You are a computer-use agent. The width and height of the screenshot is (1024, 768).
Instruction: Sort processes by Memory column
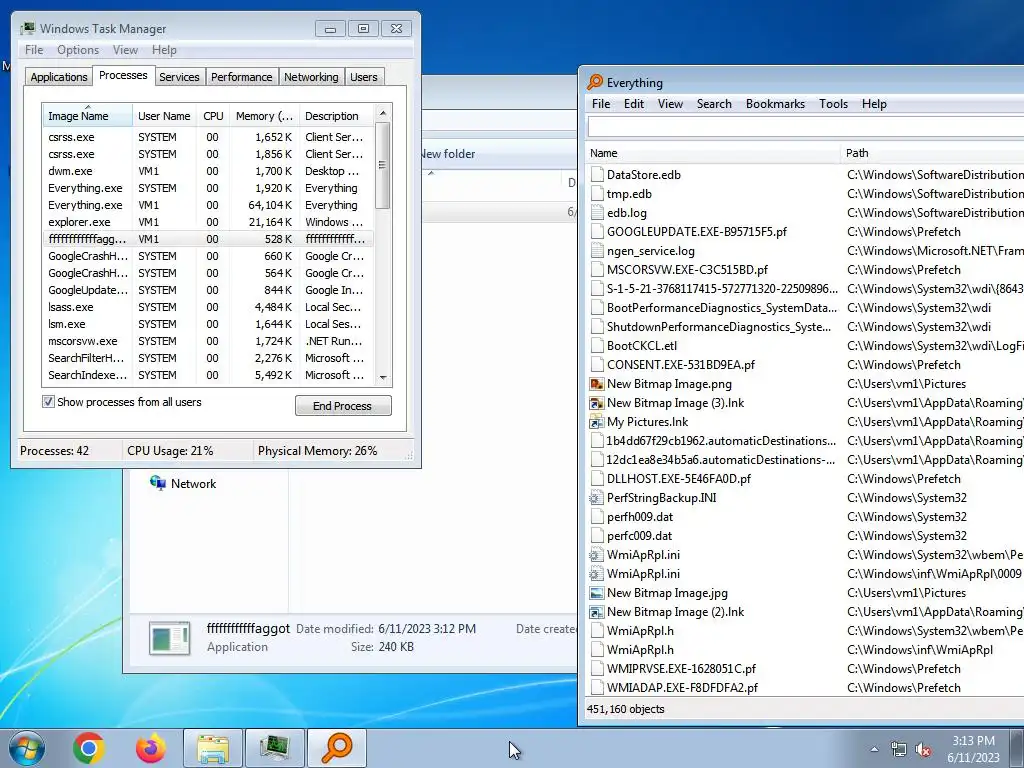tap(264, 116)
